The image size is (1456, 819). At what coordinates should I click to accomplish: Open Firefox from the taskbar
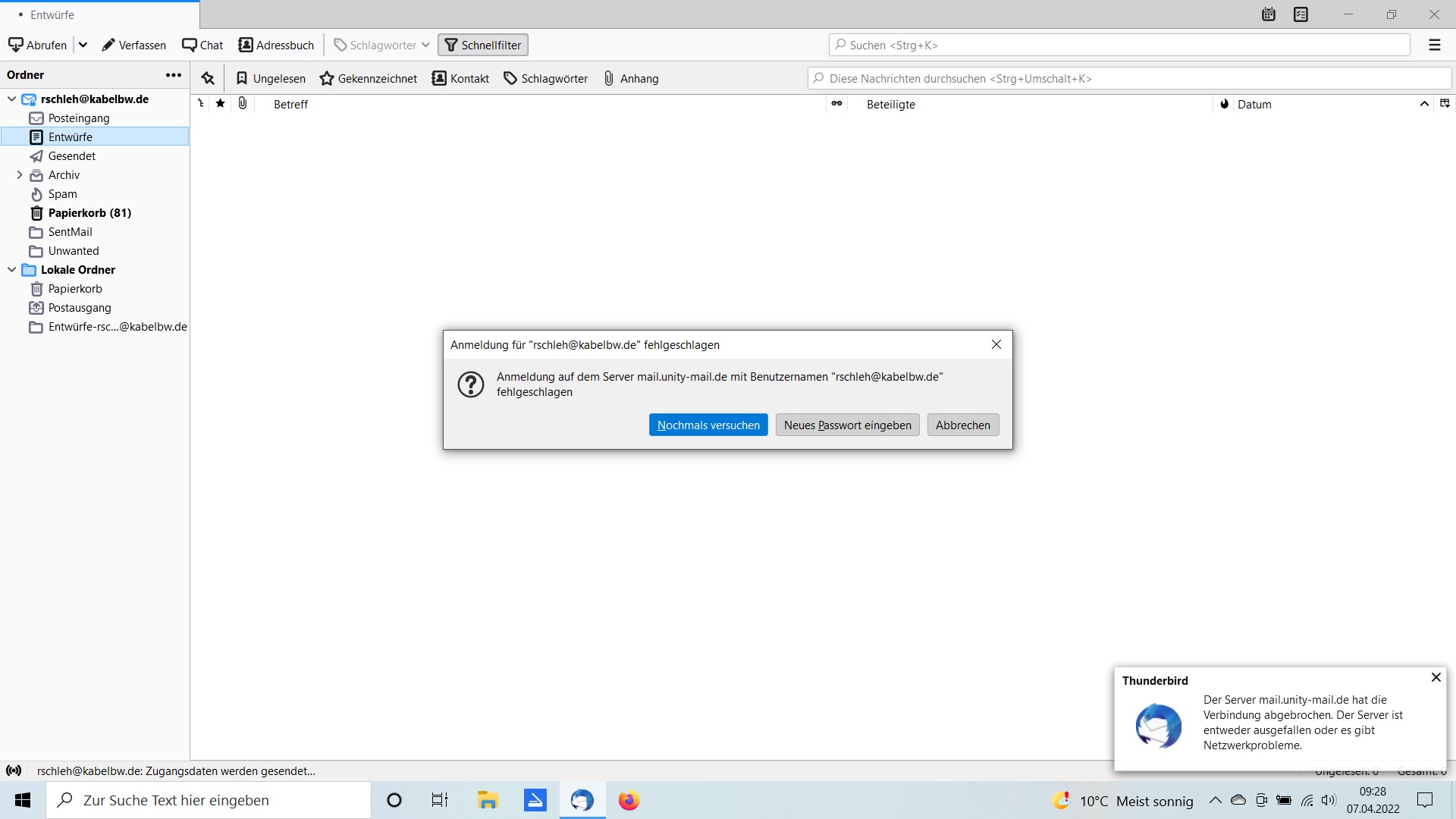tap(629, 801)
